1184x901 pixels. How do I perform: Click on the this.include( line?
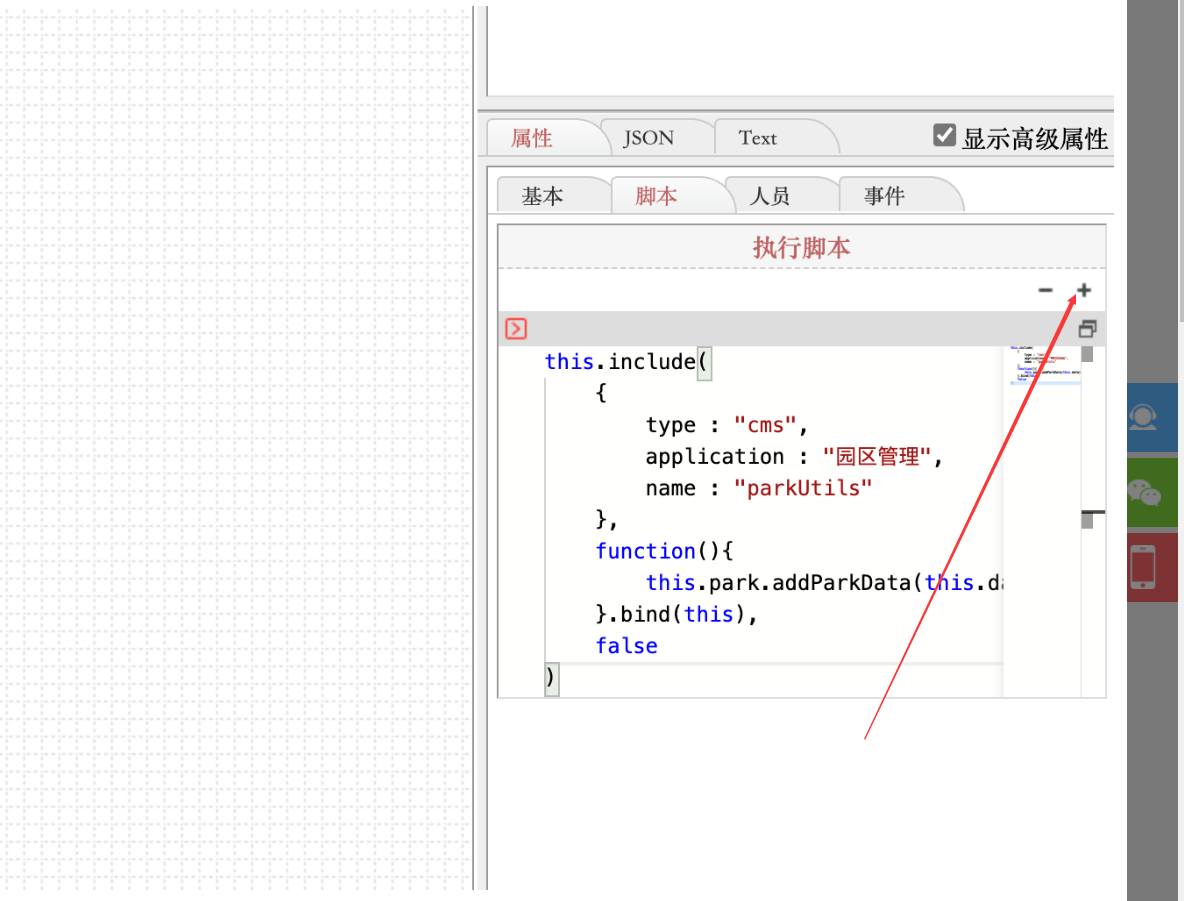click(626, 362)
